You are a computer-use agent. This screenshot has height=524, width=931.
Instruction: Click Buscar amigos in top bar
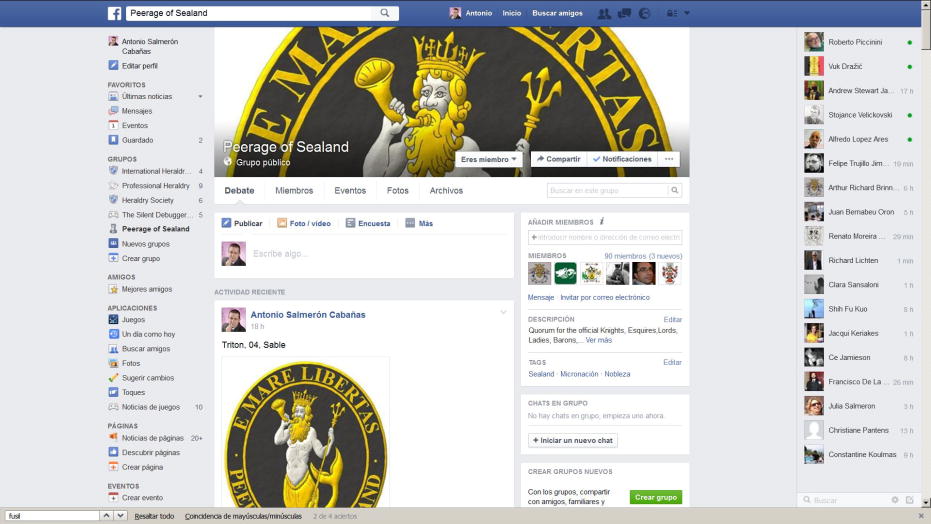pyautogui.click(x=557, y=13)
